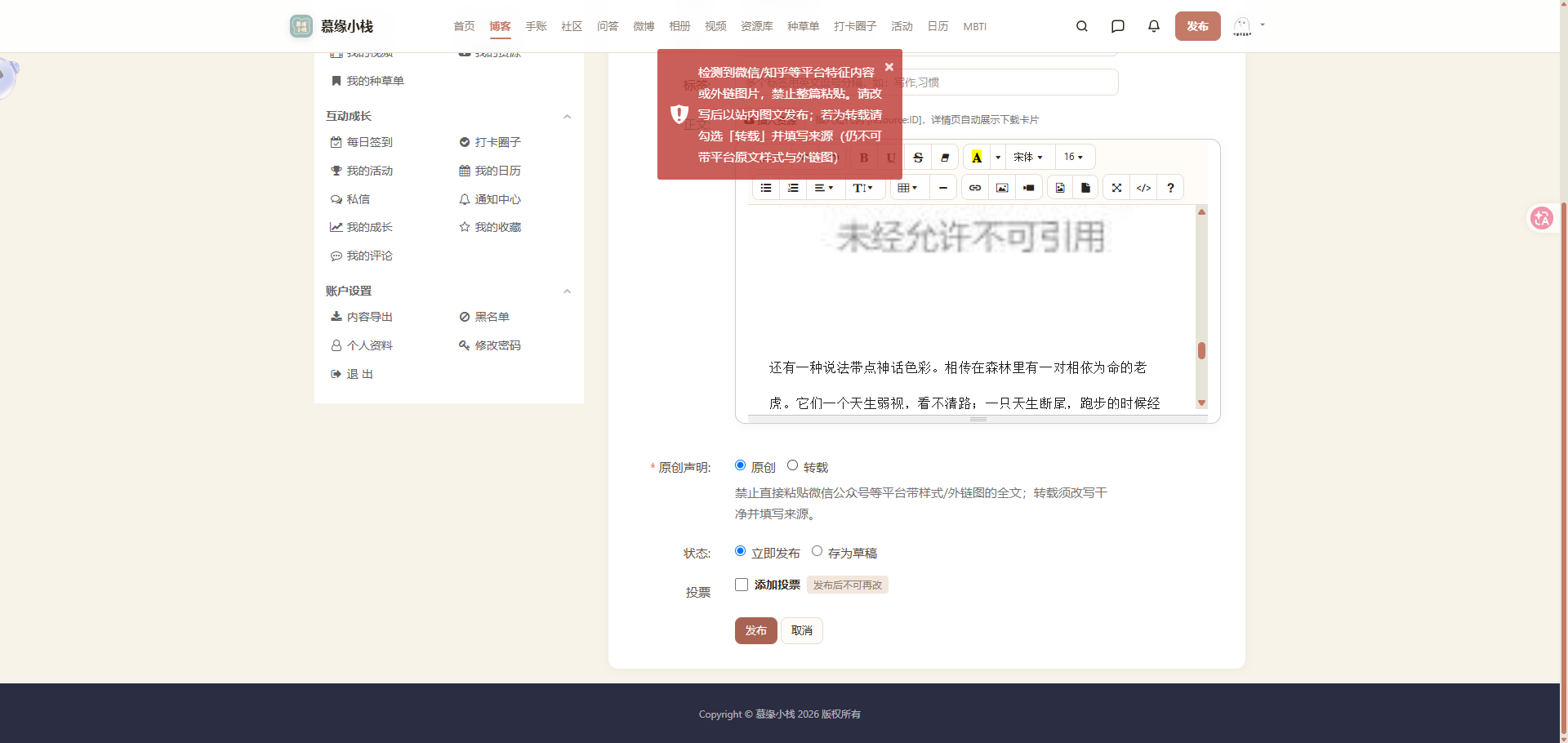
Task: Open MBTI in top navigation
Action: (x=974, y=26)
